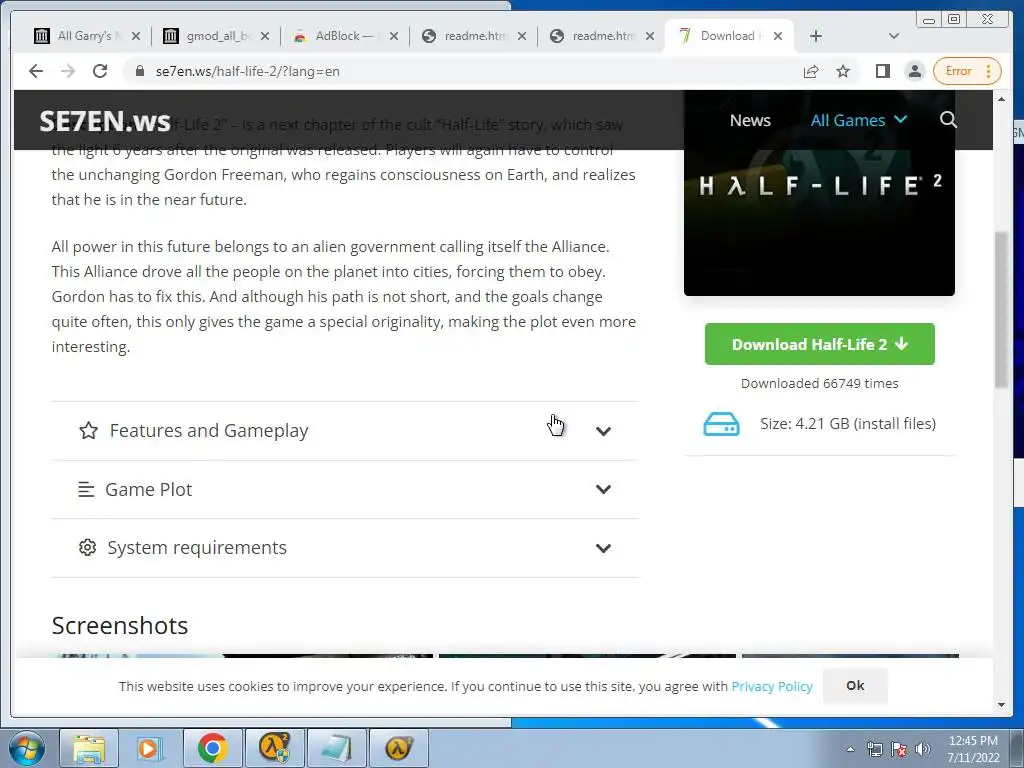Open the SE7EN.ws home logo

point(104,121)
